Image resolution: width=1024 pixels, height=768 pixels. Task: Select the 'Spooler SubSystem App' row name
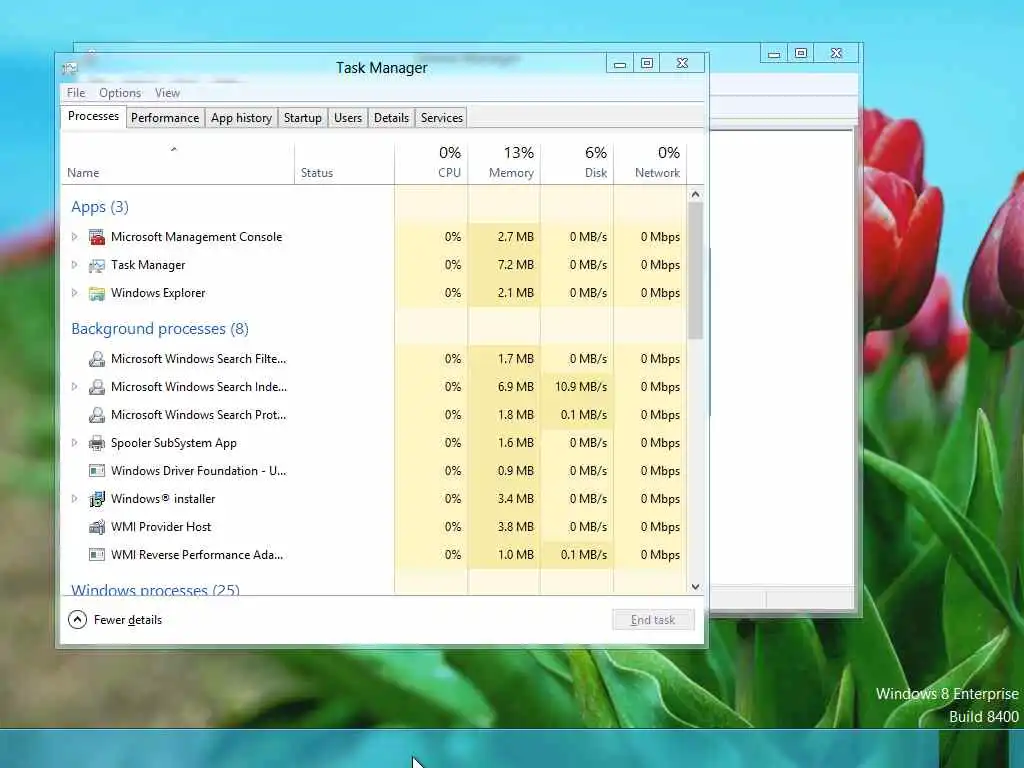click(x=174, y=443)
